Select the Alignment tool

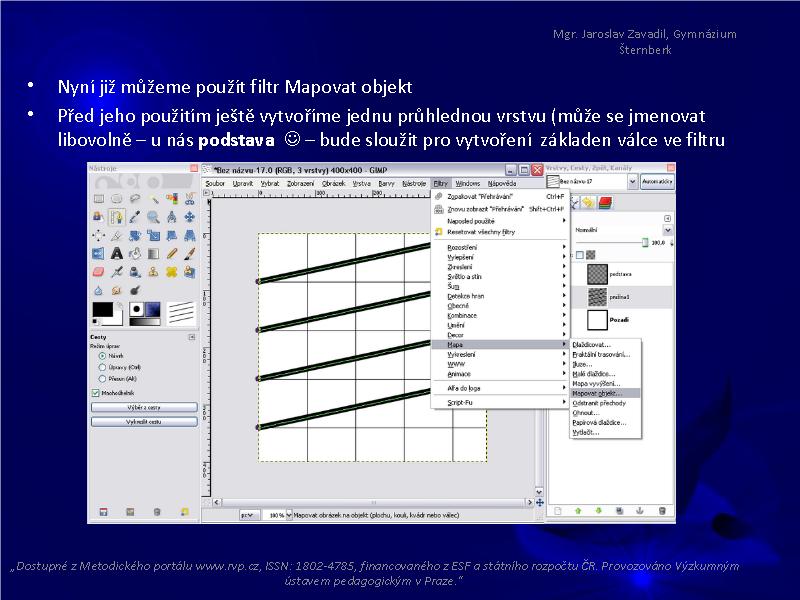pos(98,235)
